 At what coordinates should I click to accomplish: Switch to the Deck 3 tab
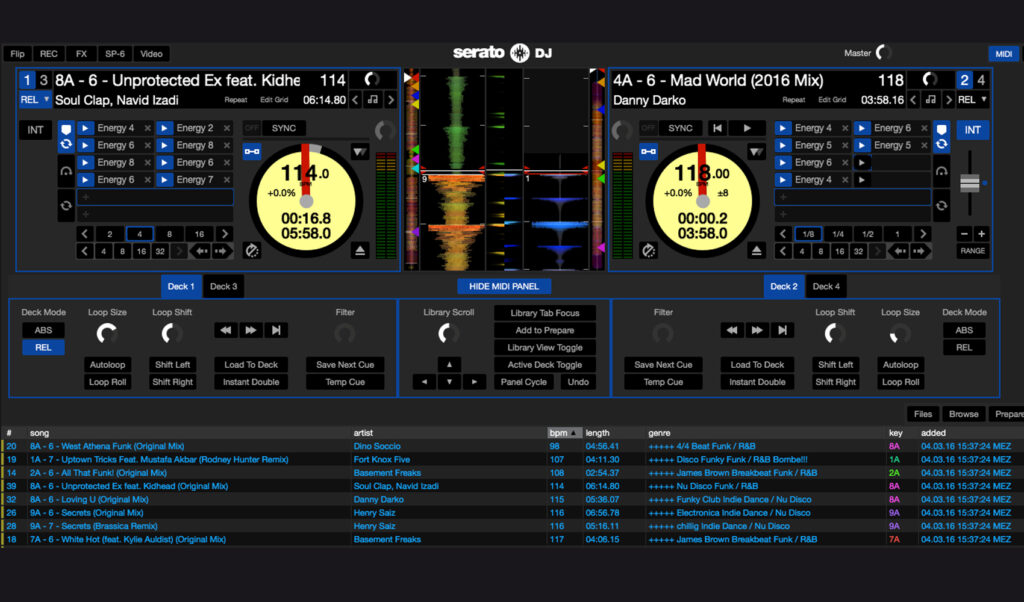(x=223, y=286)
